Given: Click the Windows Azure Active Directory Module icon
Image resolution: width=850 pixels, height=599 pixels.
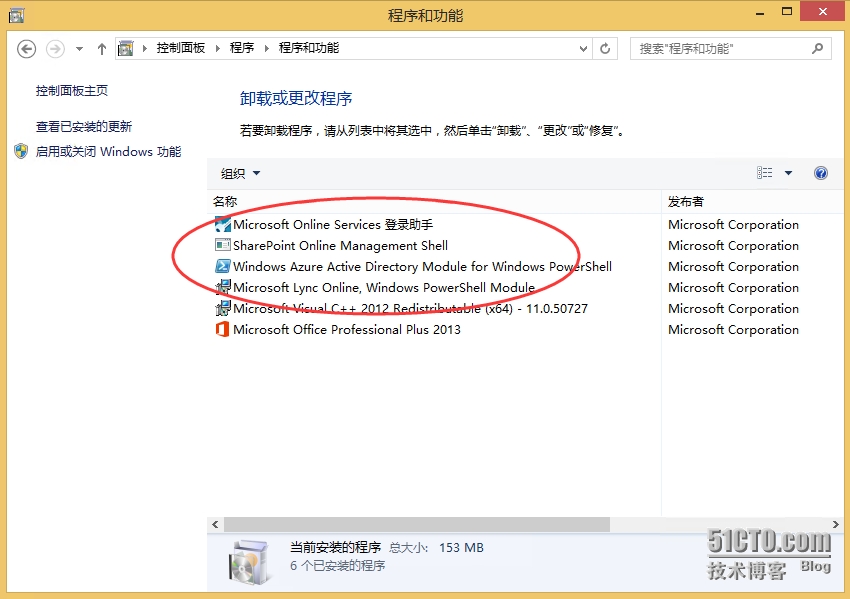Looking at the screenshot, I should pos(222,266).
